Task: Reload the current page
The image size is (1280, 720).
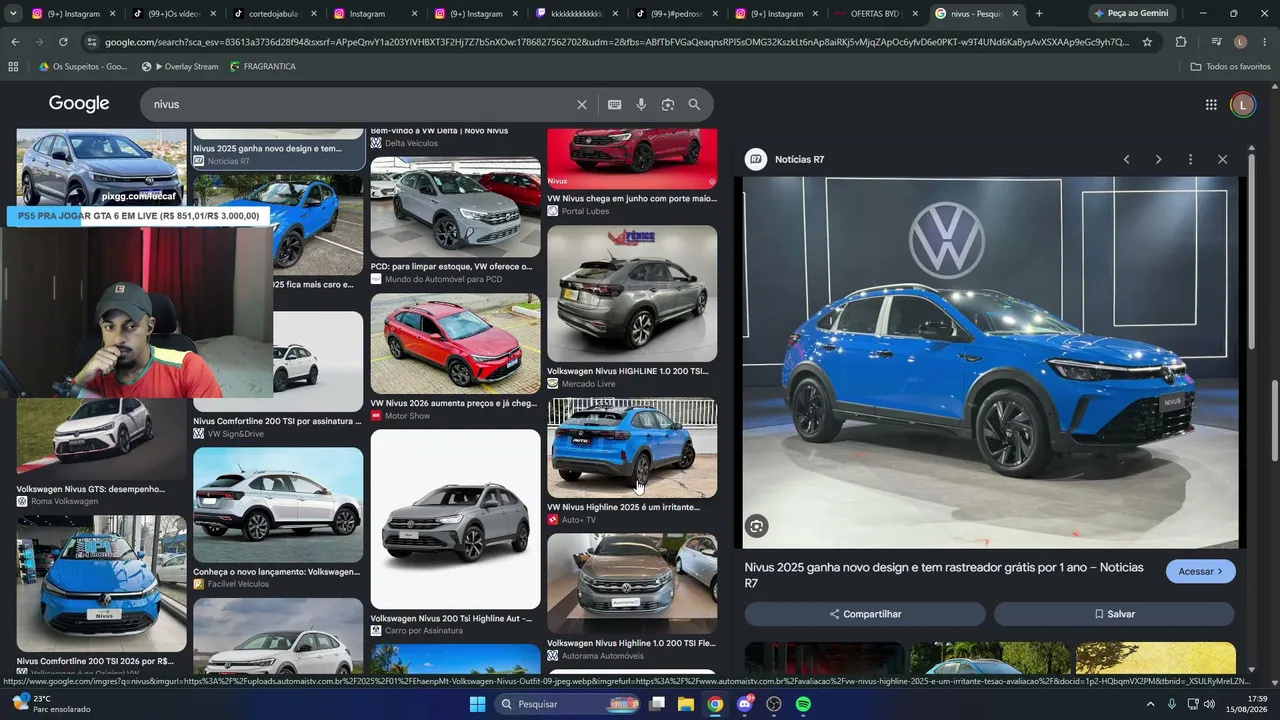Action: pyautogui.click(x=63, y=42)
